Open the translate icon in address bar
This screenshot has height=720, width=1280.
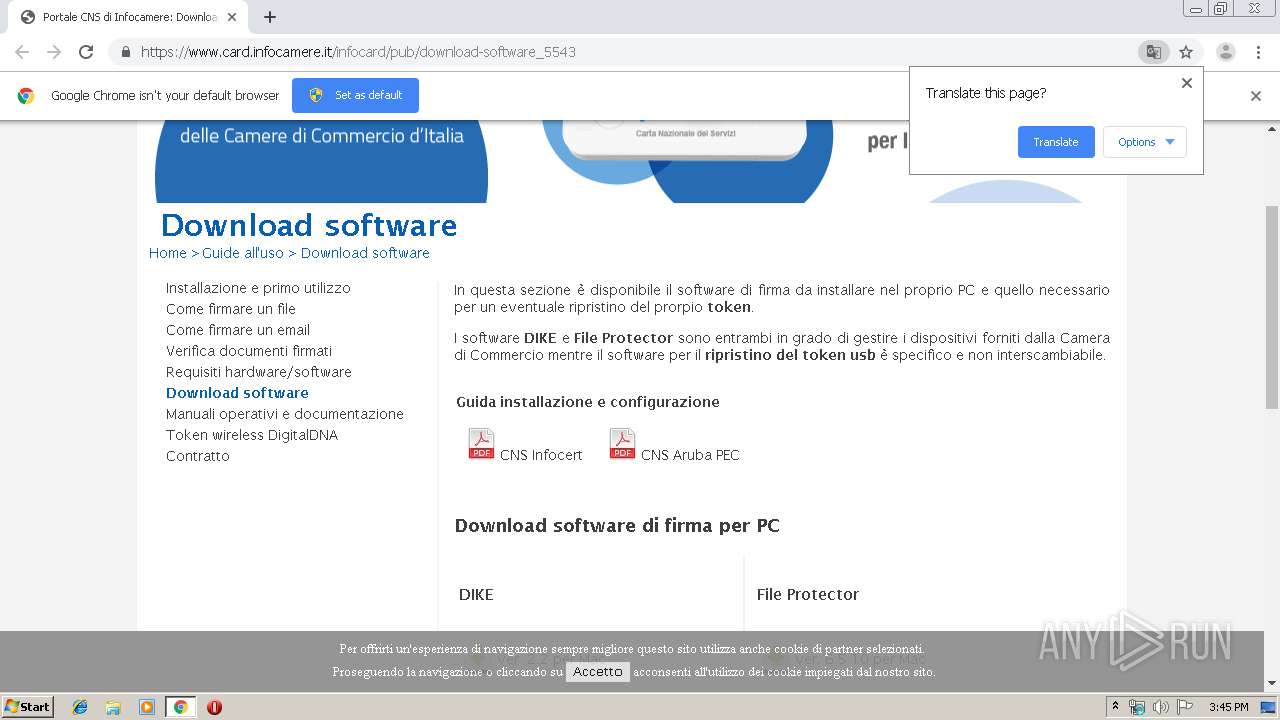click(1153, 52)
